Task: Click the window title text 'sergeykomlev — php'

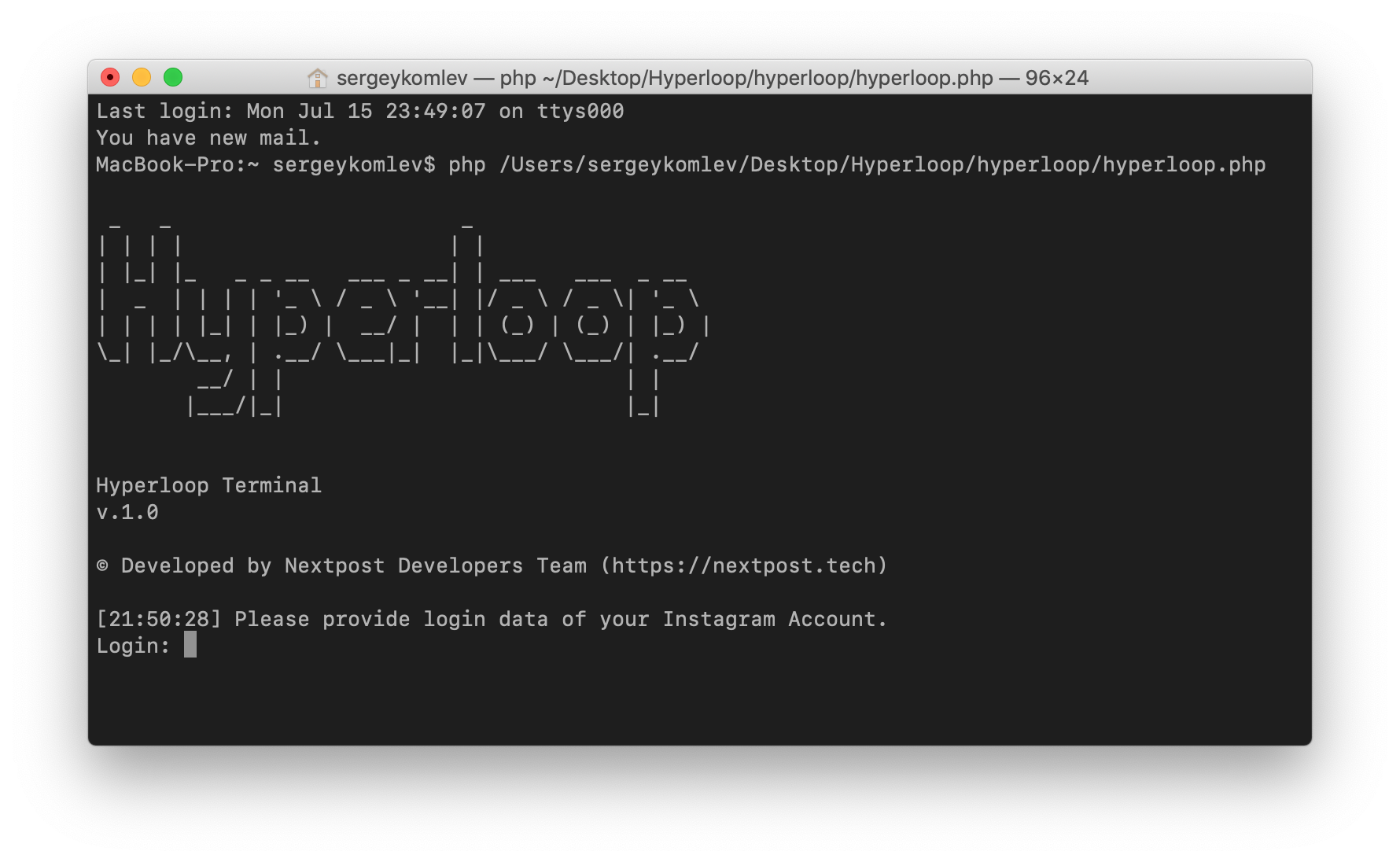Action: coord(437,78)
